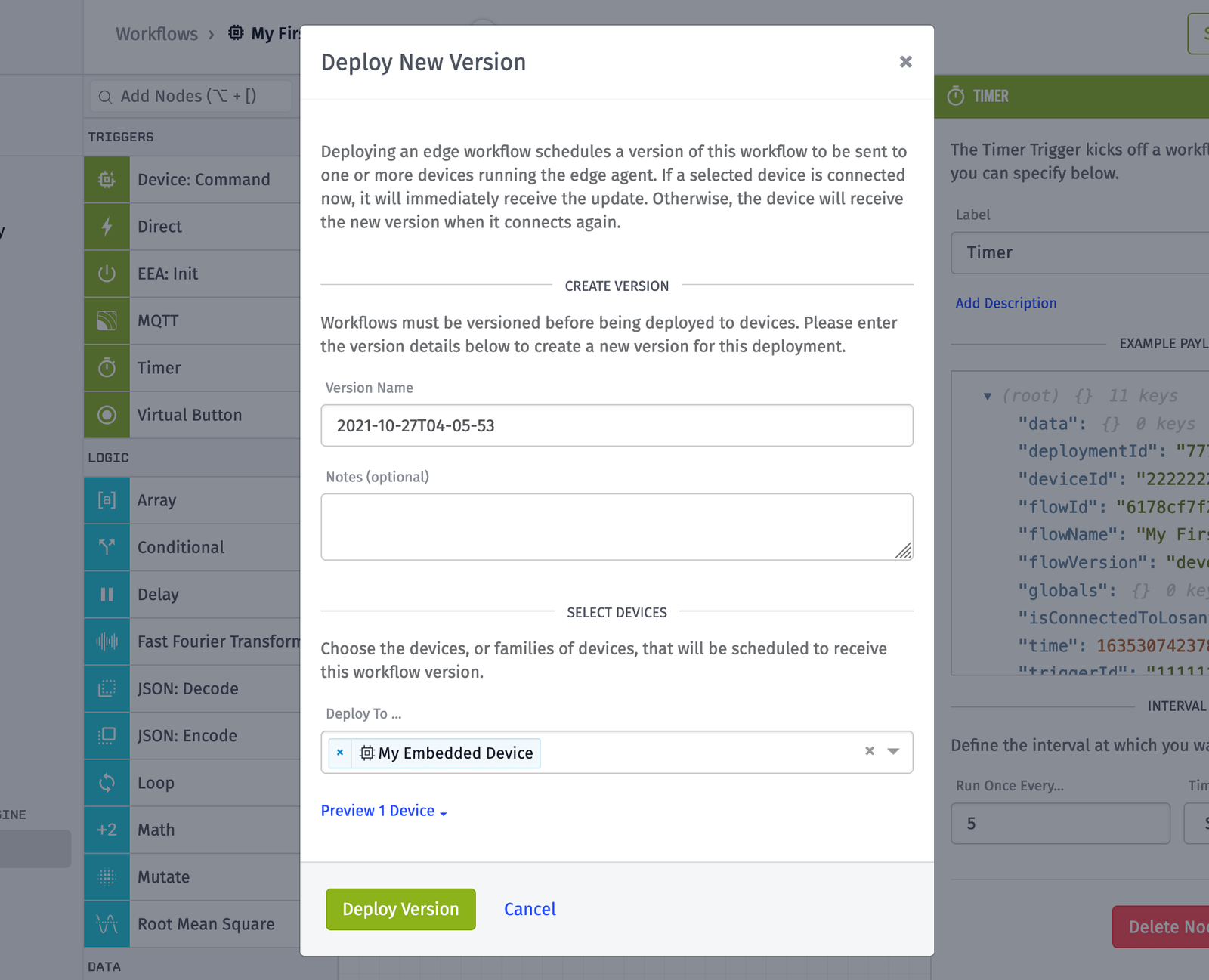Select the Virtual Button icon

coord(107,415)
